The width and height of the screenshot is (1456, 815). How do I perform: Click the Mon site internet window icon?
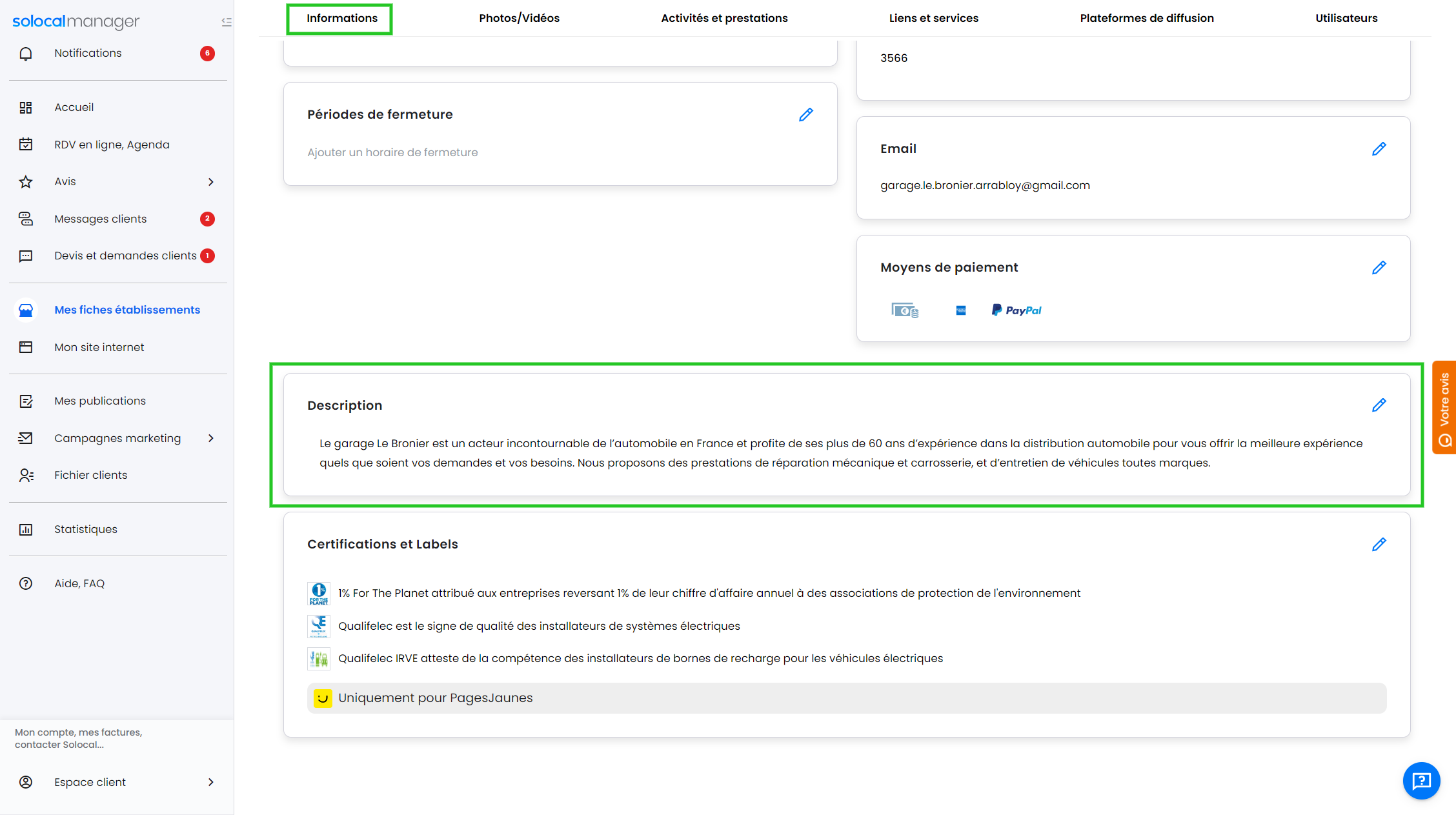[26, 347]
